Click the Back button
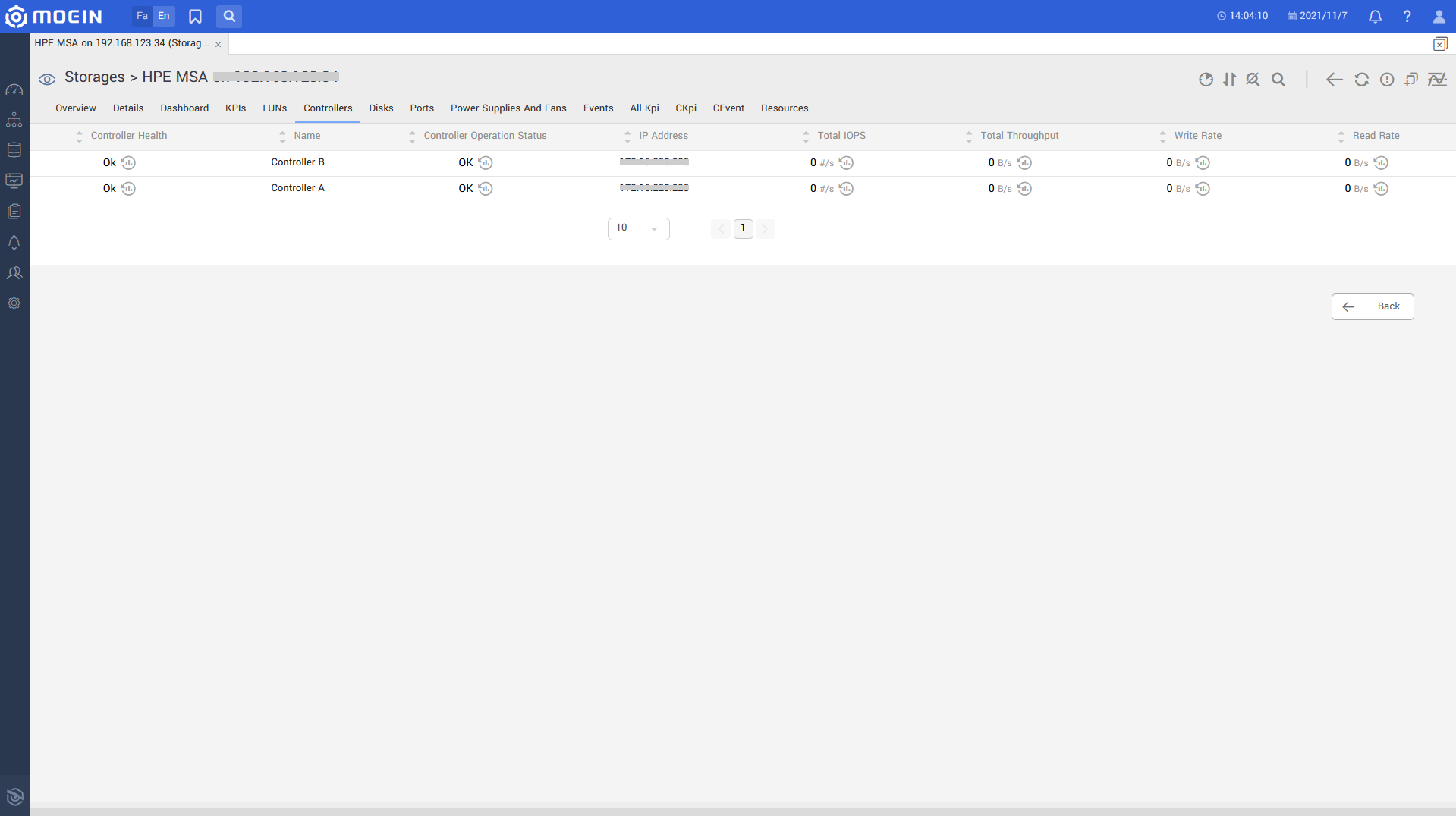Viewport: 1456px width, 816px height. [1373, 306]
